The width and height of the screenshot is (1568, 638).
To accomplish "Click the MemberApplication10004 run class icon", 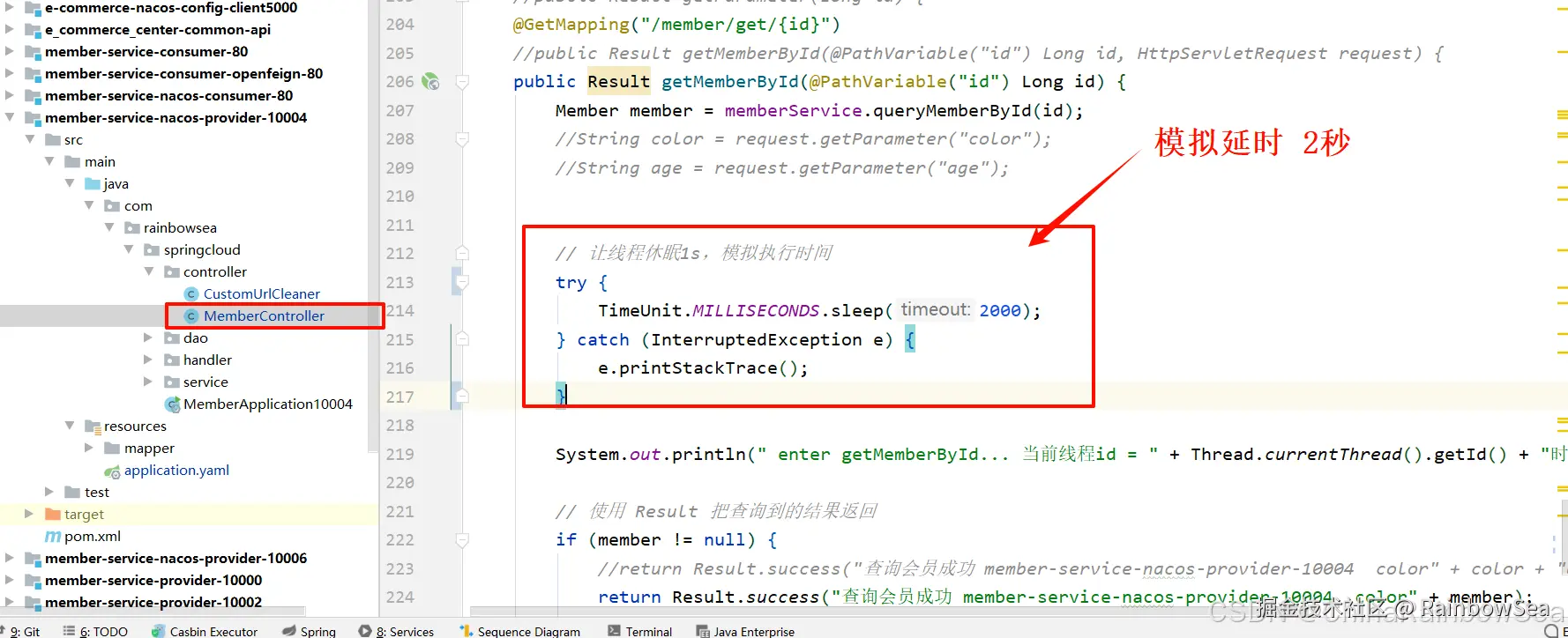I will pos(172,404).
